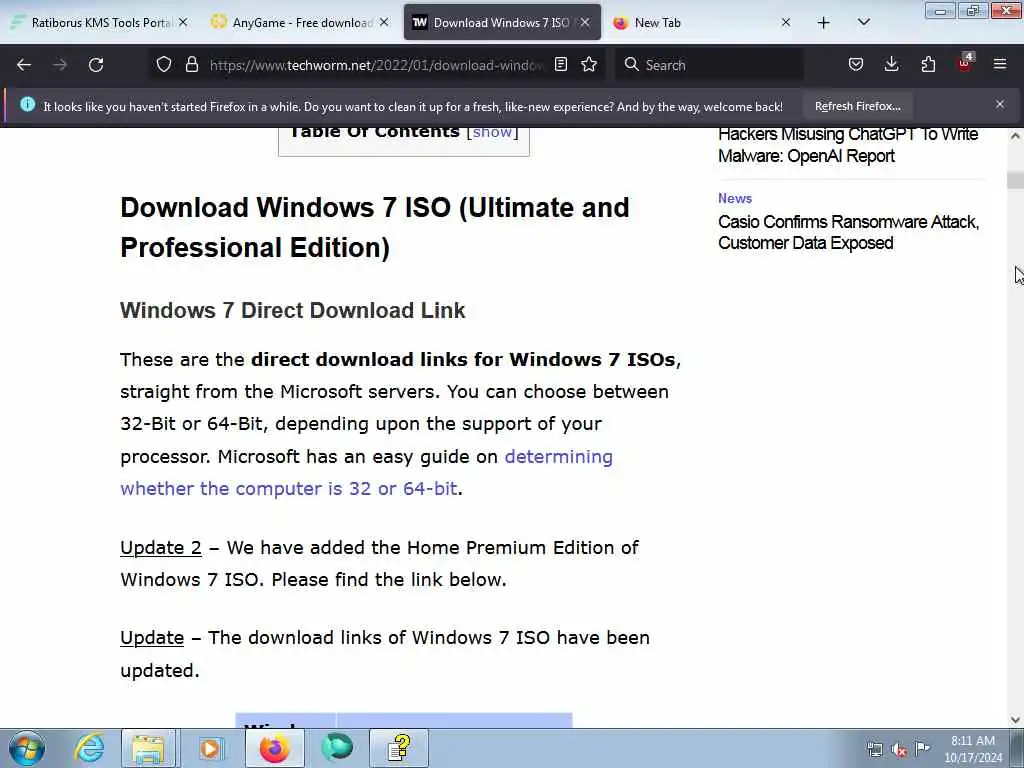Expand the list all tabs chevron
The image size is (1024, 768).
point(863,22)
